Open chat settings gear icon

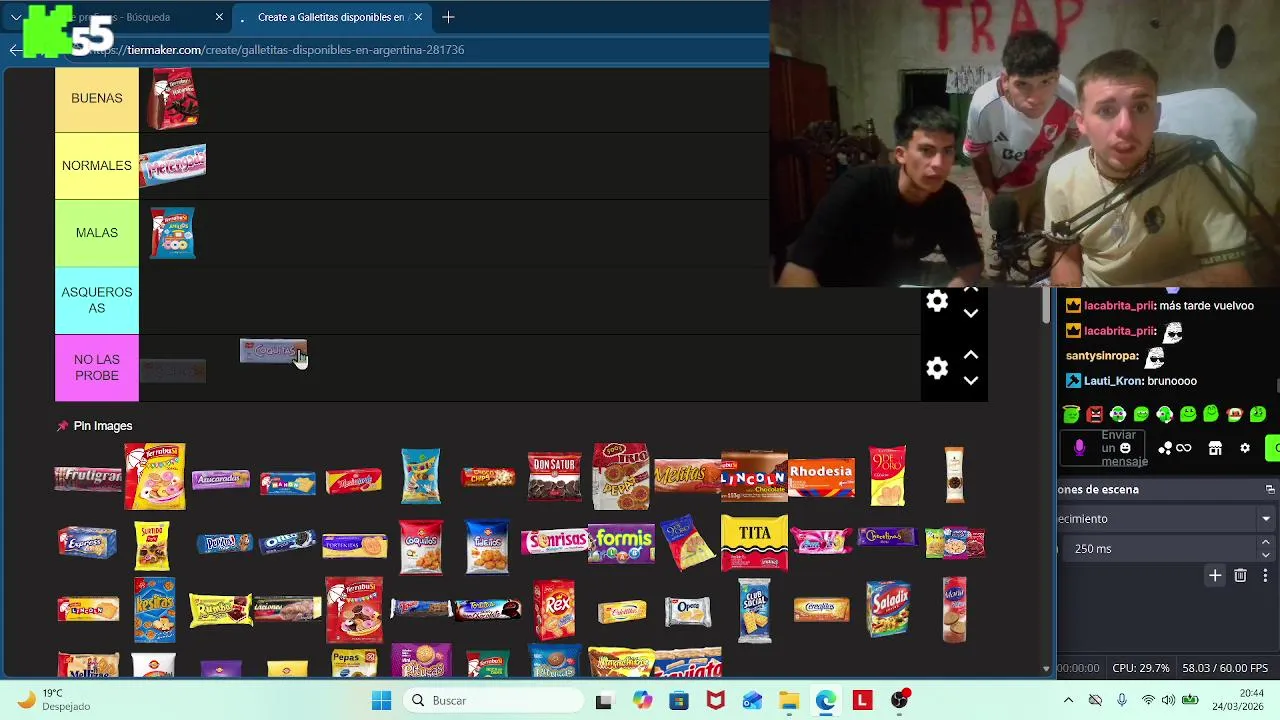point(1245,448)
